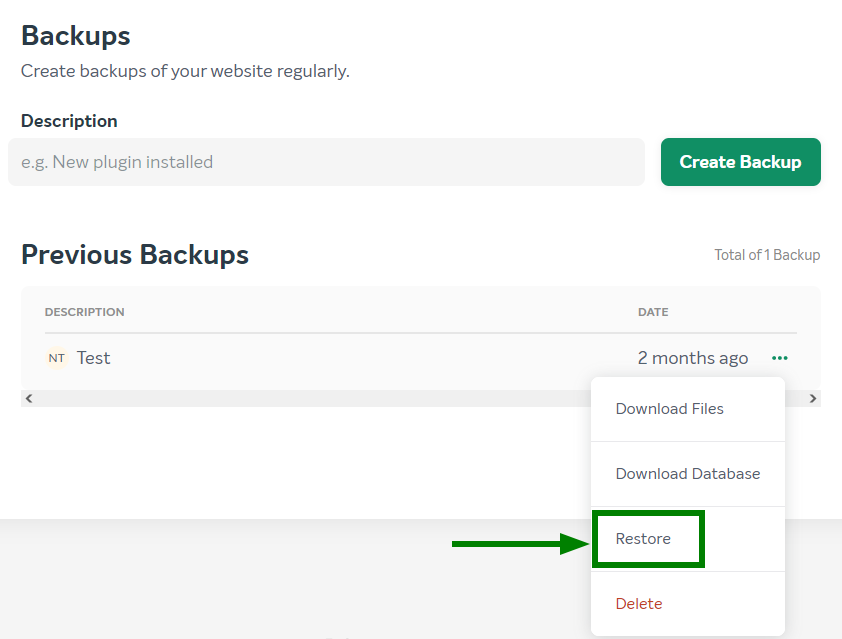Choose Download Database option
842x639 pixels.
(688, 474)
